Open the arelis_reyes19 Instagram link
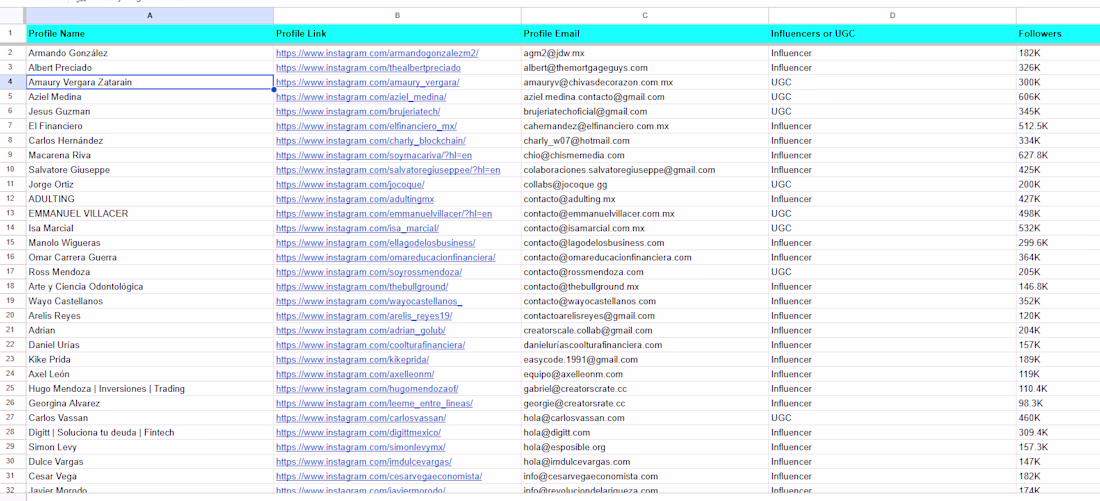1100x501 pixels. click(x=364, y=316)
